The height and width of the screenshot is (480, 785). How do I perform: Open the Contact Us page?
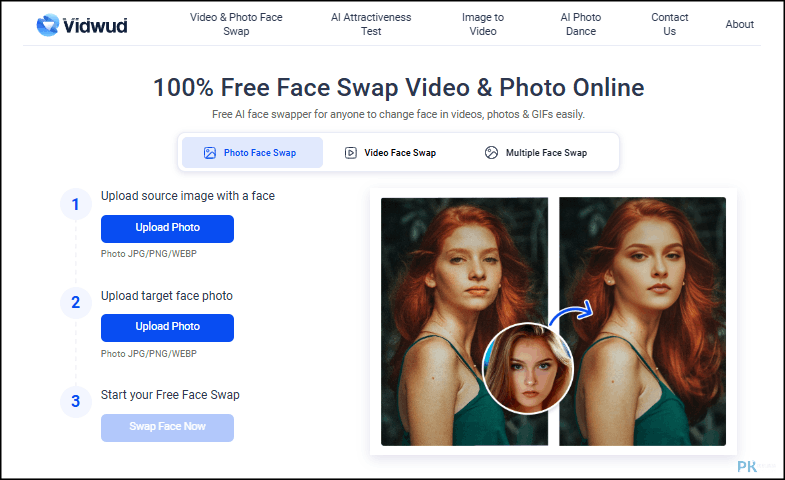669,24
